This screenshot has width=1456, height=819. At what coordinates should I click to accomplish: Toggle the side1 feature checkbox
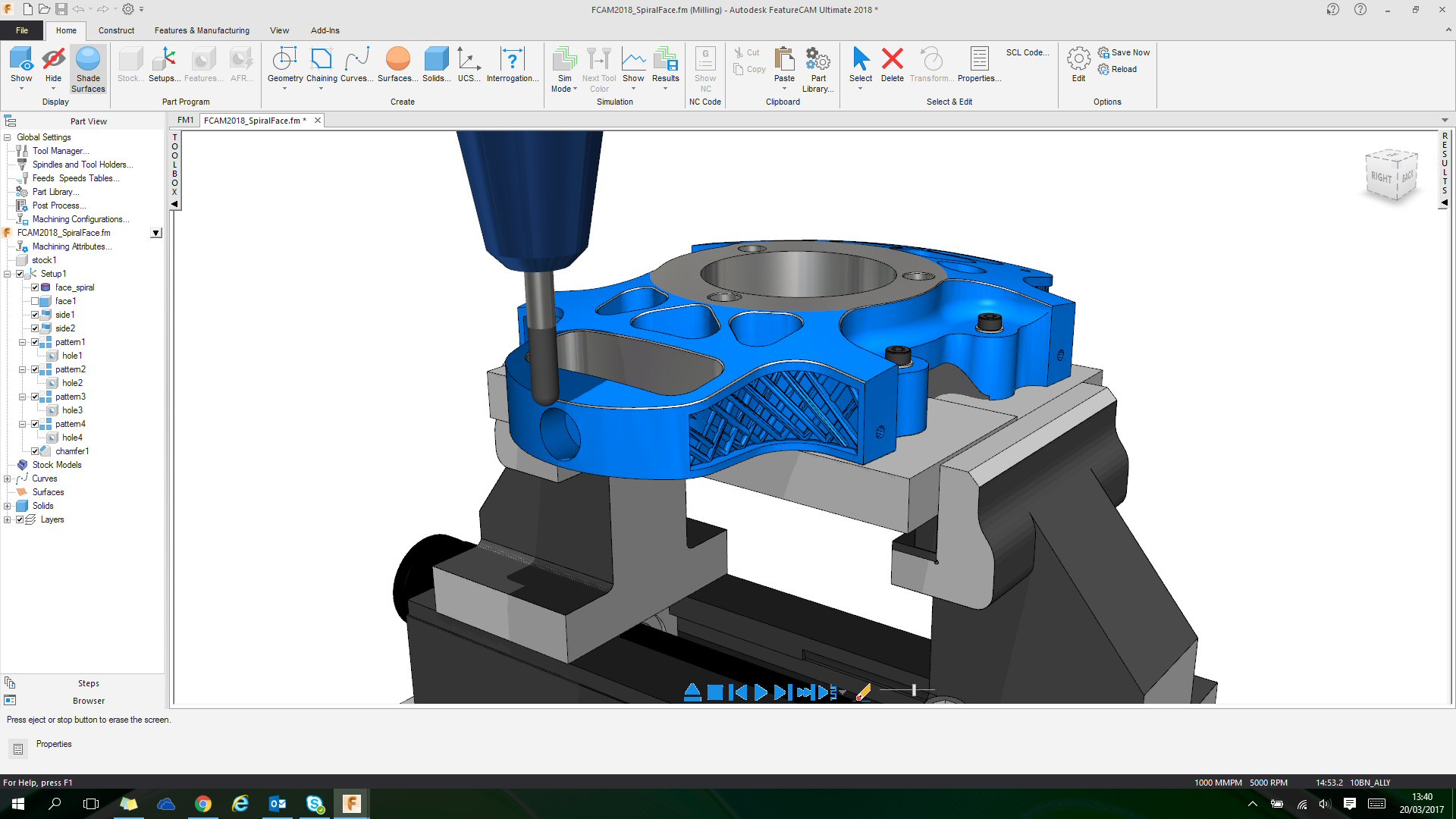point(35,315)
